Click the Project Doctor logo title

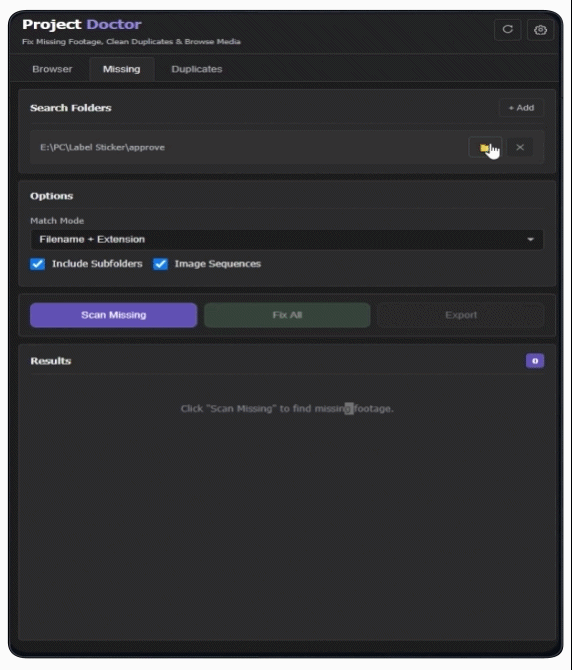coord(82,24)
